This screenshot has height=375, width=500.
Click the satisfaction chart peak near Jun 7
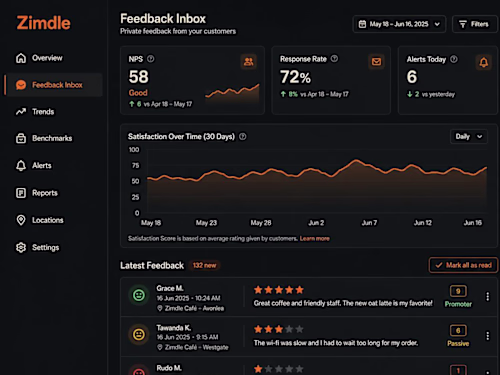(x=356, y=161)
